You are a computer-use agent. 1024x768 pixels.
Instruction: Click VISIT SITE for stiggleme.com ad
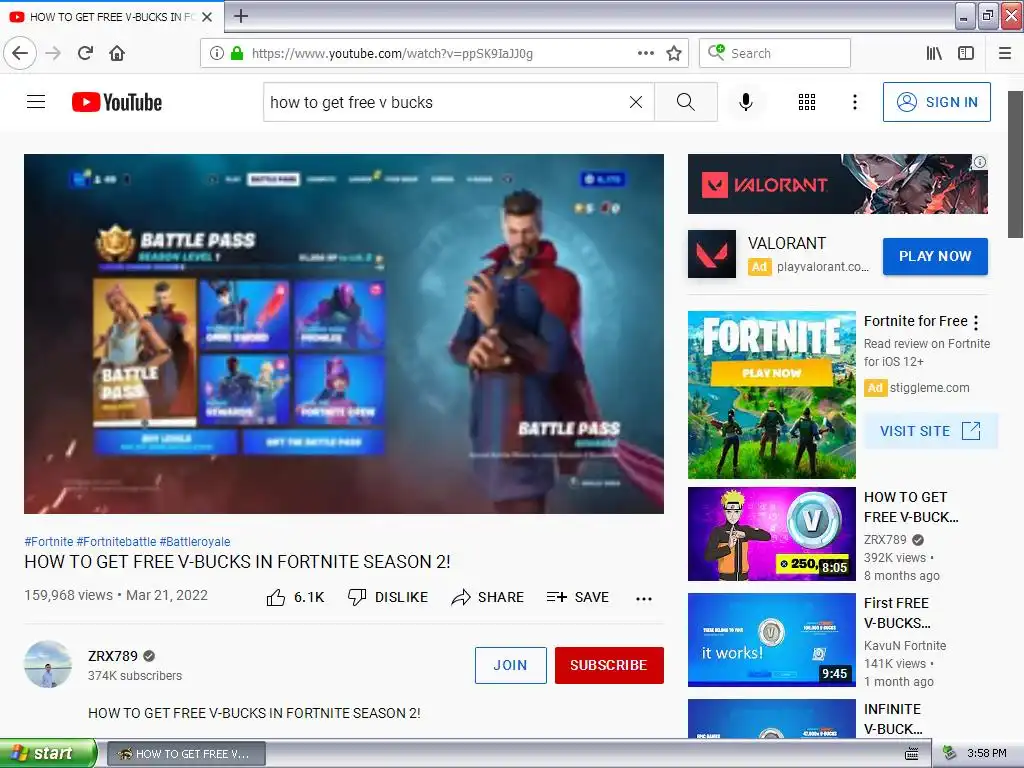point(931,431)
